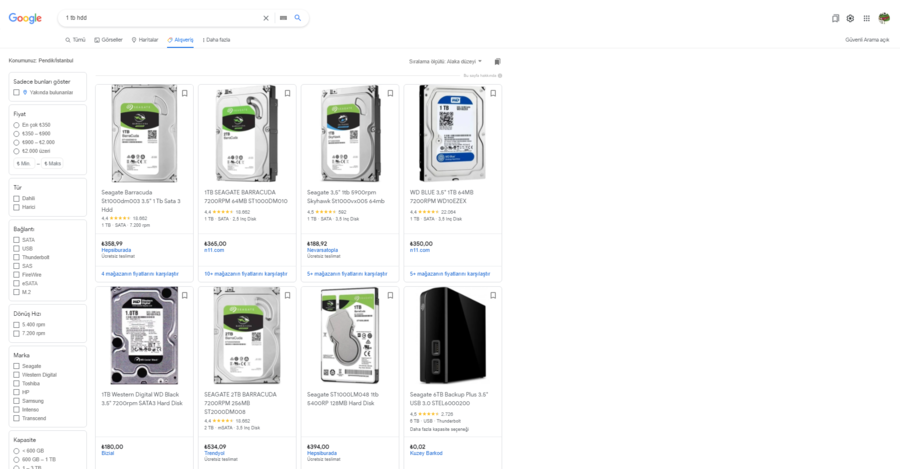Screen dimensions: 900x469
Task: Focus the '1 tb hdd' search field
Action: click(x=161, y=18)
